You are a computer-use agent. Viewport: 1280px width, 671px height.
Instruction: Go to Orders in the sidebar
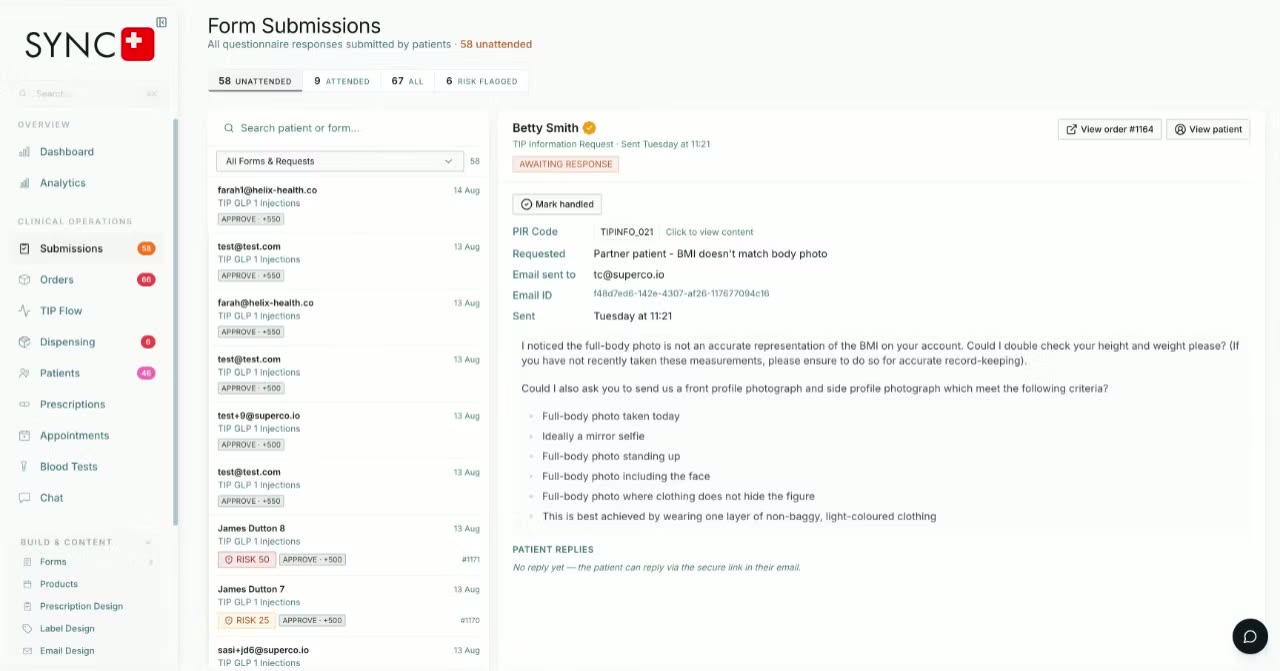coord(57,280)
